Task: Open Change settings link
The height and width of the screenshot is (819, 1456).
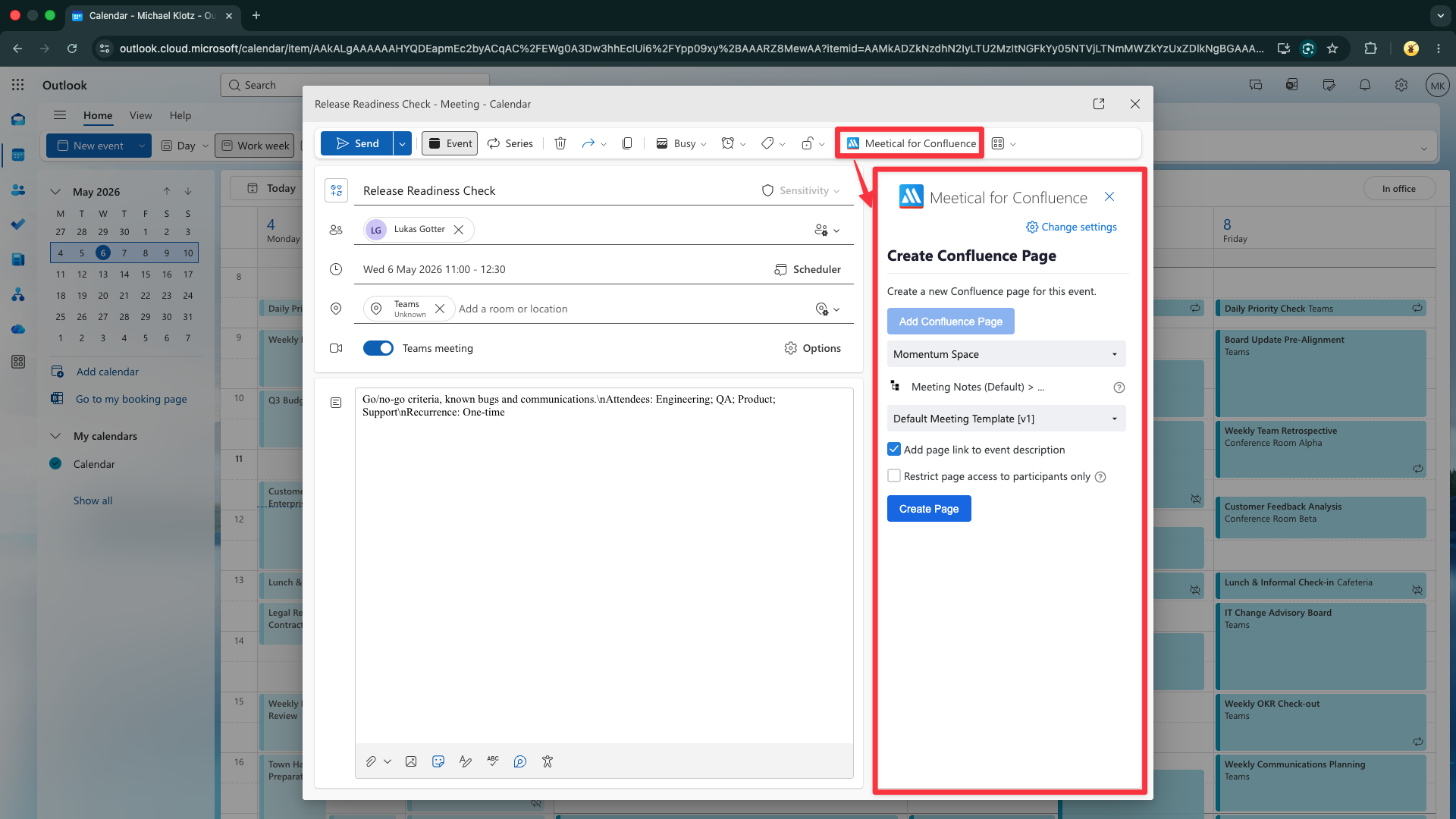Action: [1071, 227]
